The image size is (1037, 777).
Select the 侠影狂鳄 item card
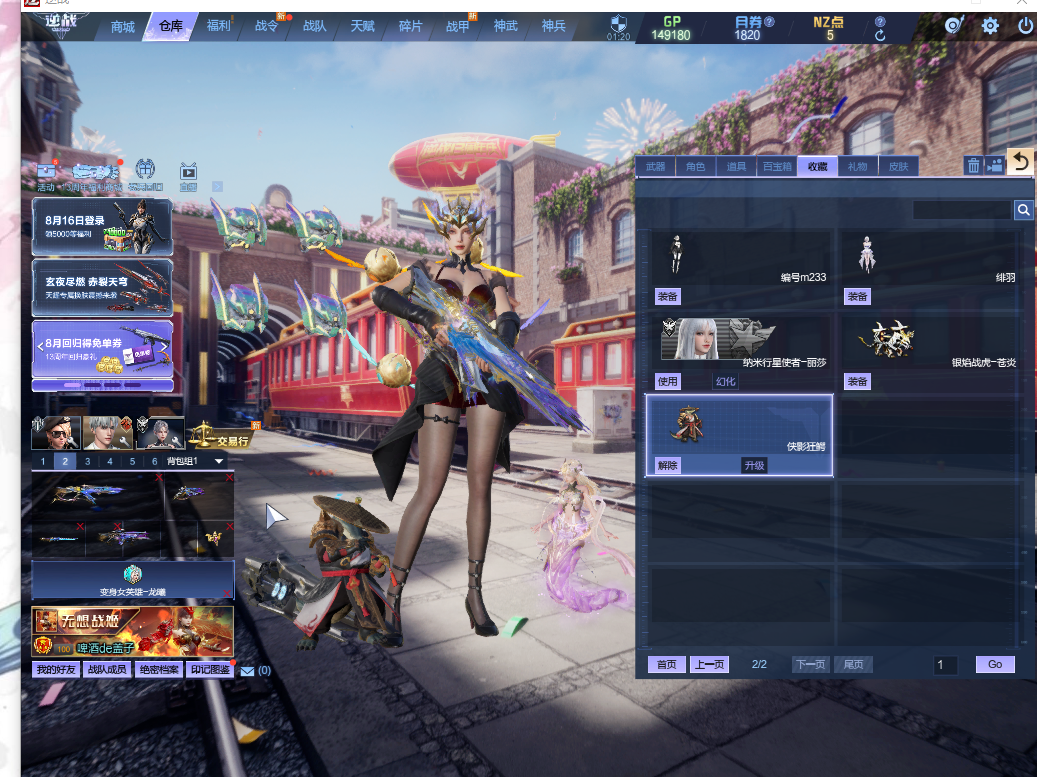coord(739,435)
